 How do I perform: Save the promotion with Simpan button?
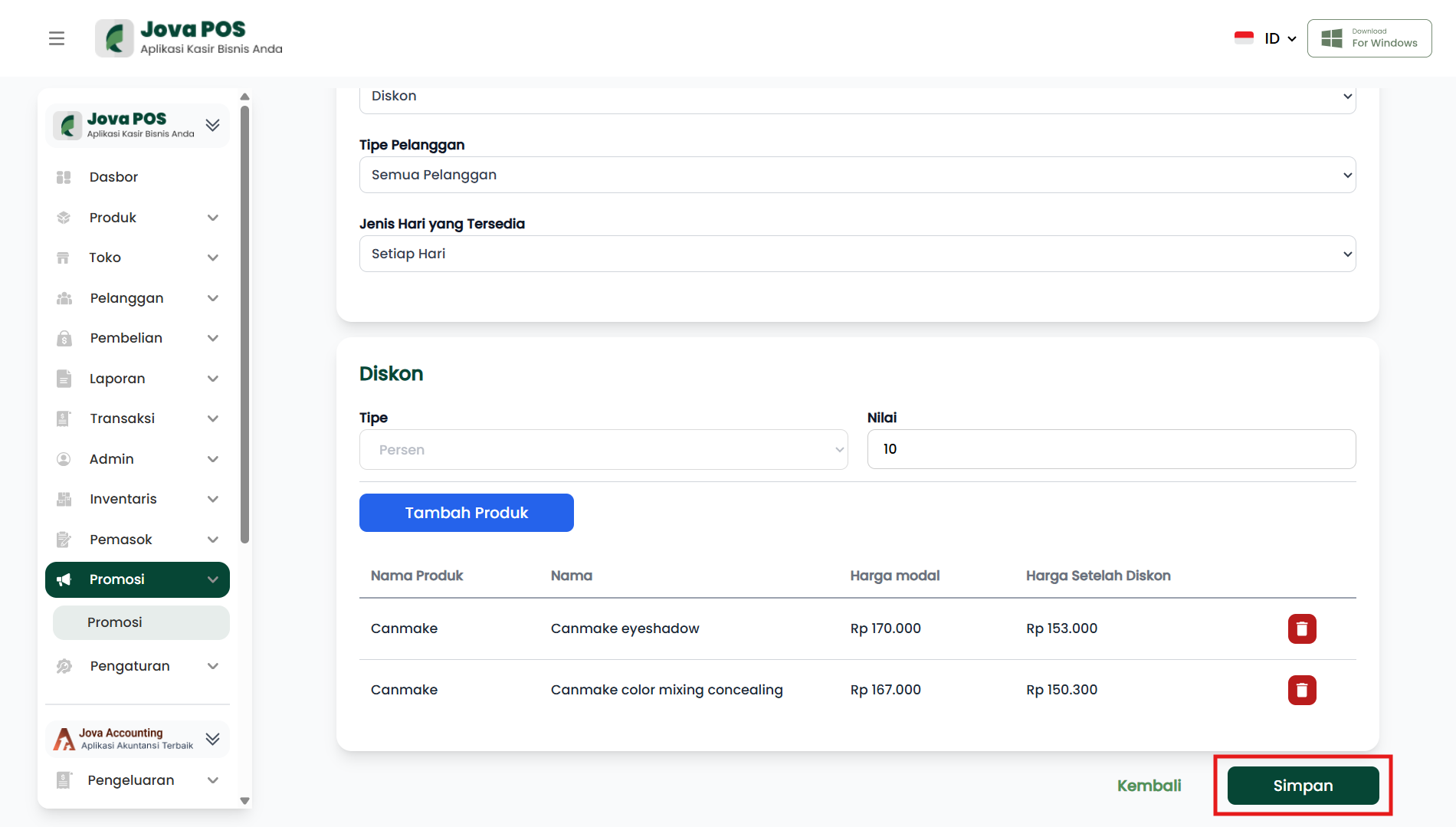coord(1303,786)
